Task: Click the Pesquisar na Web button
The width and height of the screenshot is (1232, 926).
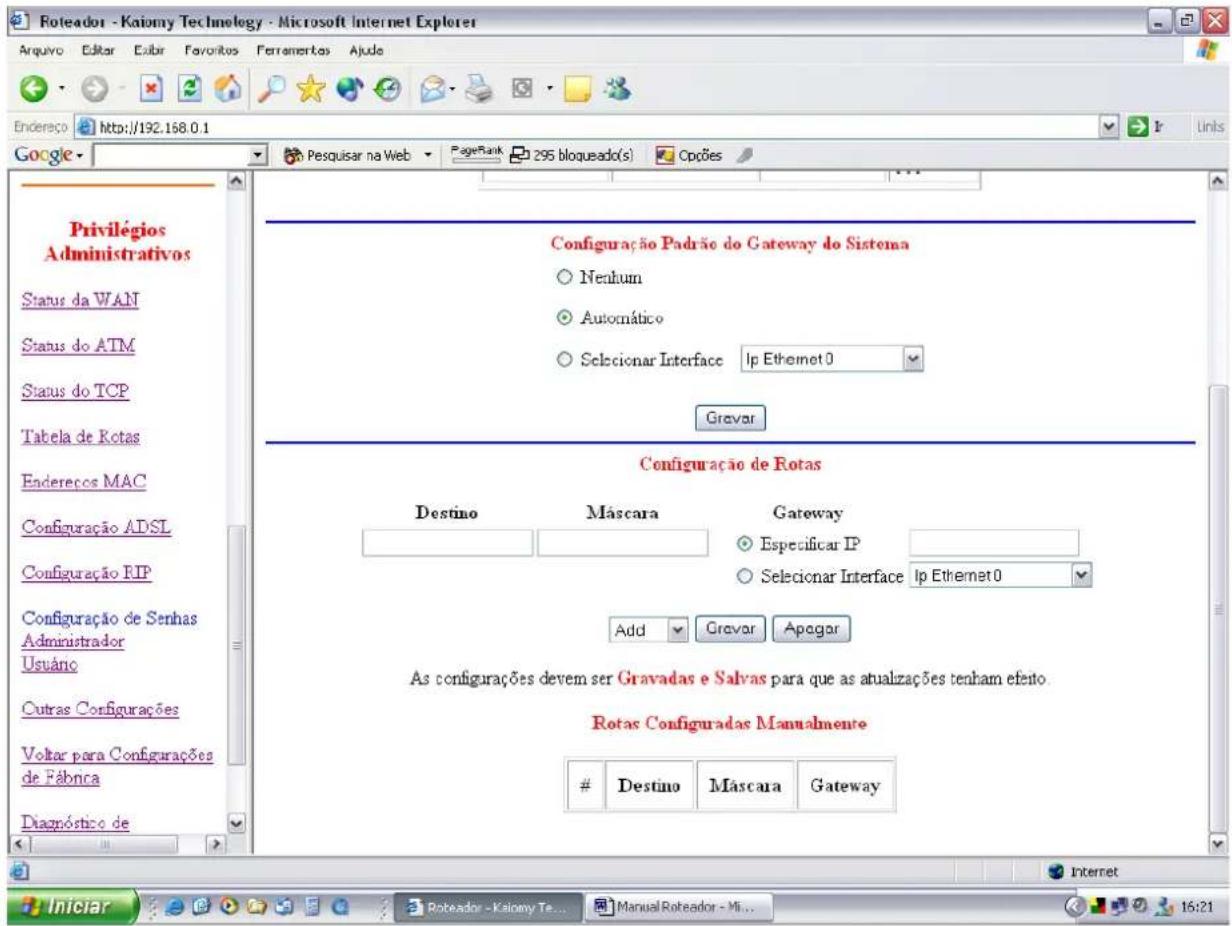Action: [348, 156]
